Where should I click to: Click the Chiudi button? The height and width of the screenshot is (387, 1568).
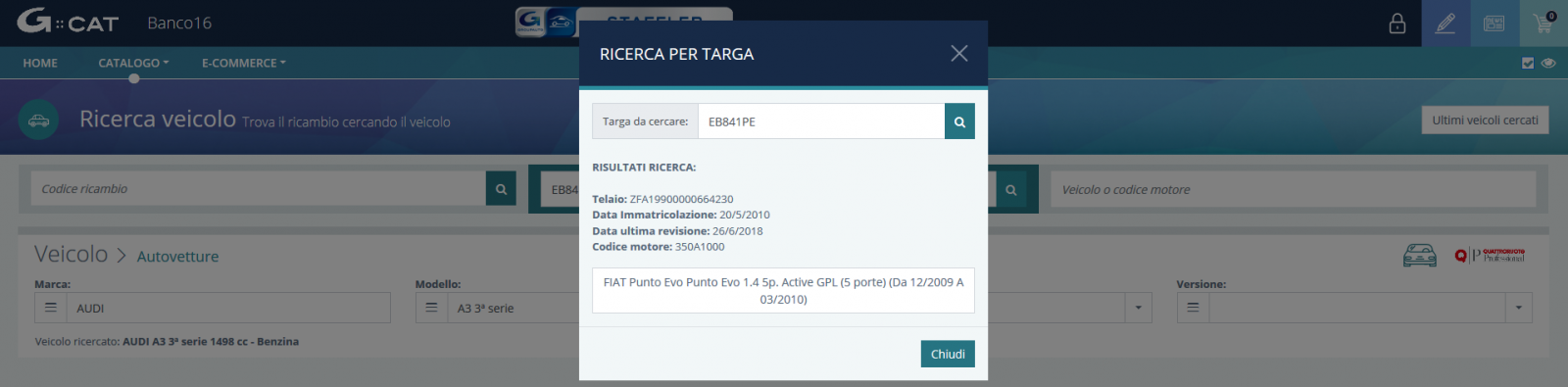948,354
